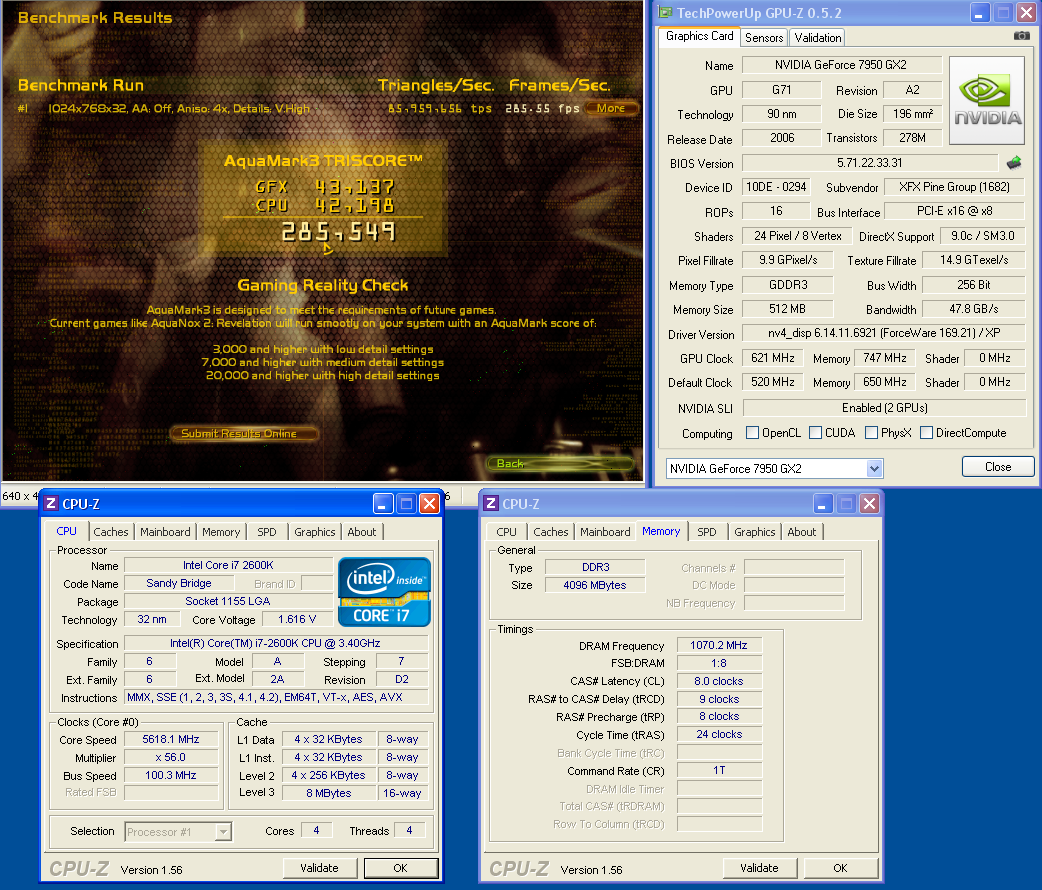Open Graphics tab in left CPU-Z window

(314, 532)
